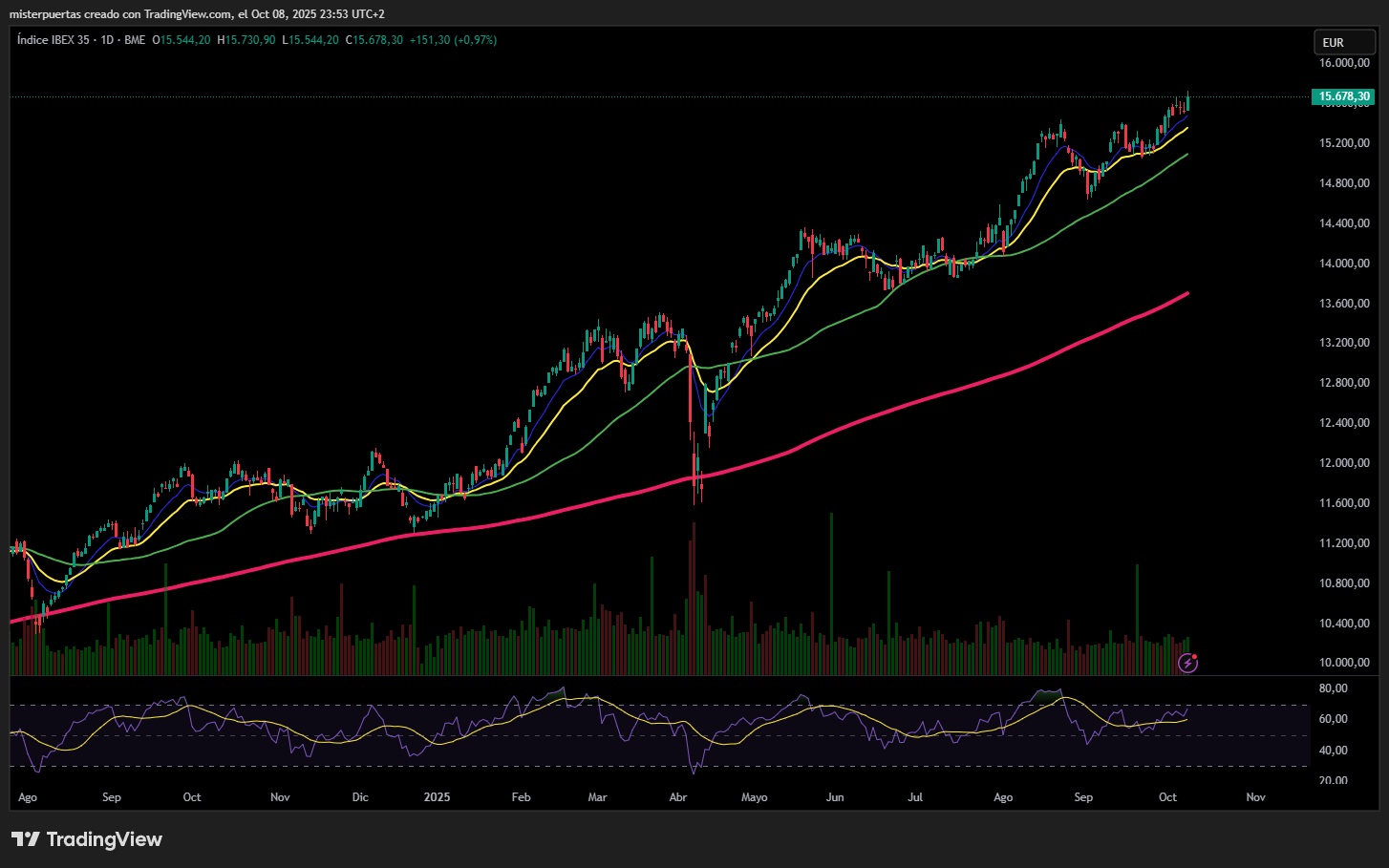The image size is (1389, 868).
Task: Click the misterpuertas creado con TradingView.com header
Action: 198,14
